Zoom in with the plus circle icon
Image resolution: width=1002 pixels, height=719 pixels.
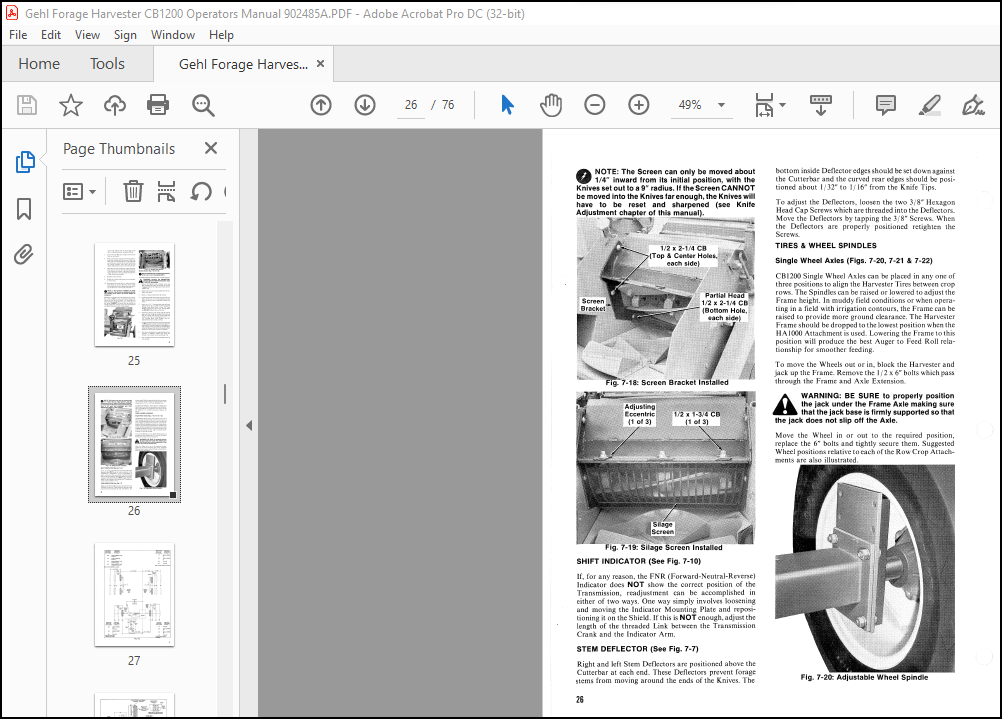click(x=638, y=105)
